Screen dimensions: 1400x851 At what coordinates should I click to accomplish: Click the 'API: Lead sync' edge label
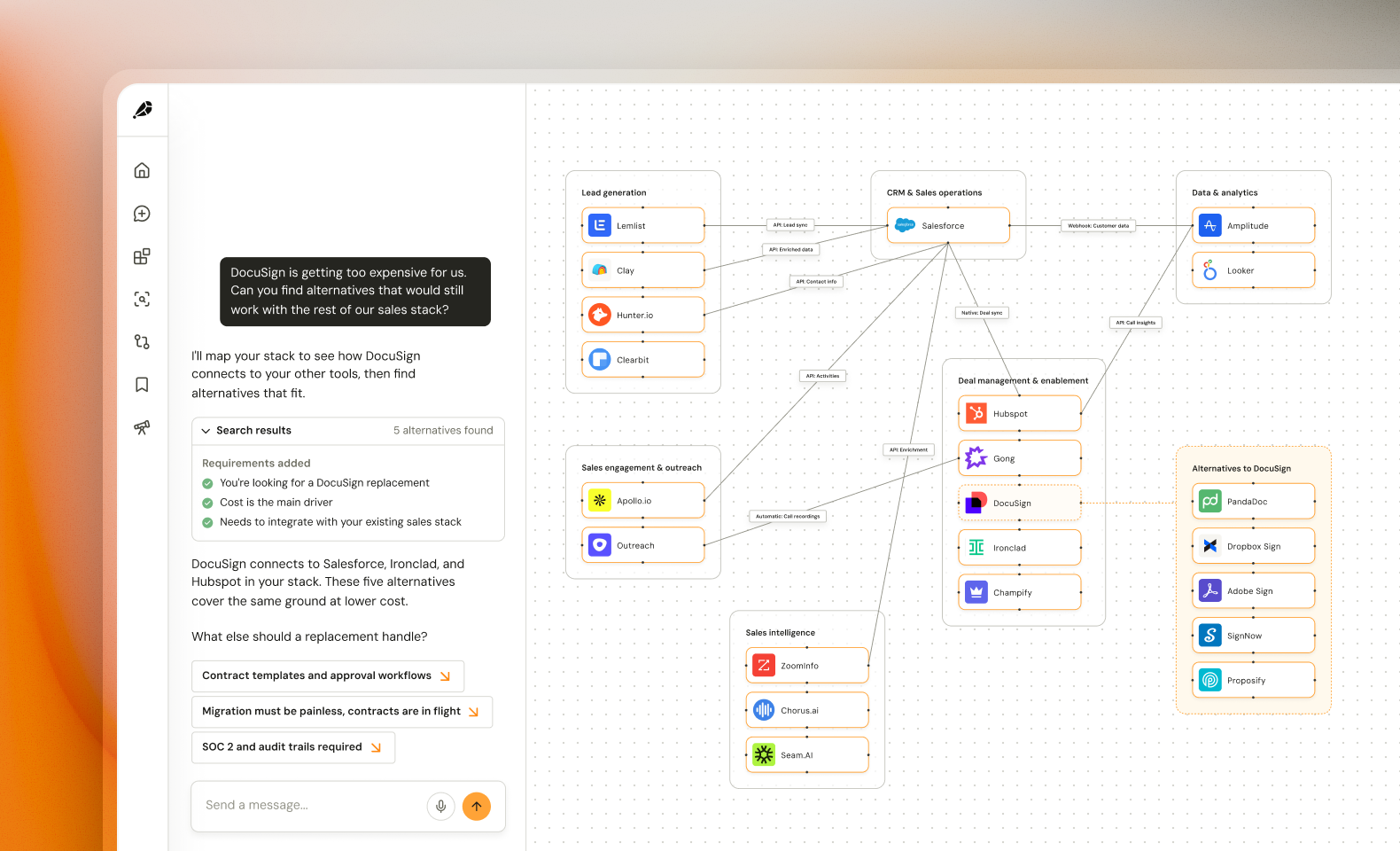[790, 225]
